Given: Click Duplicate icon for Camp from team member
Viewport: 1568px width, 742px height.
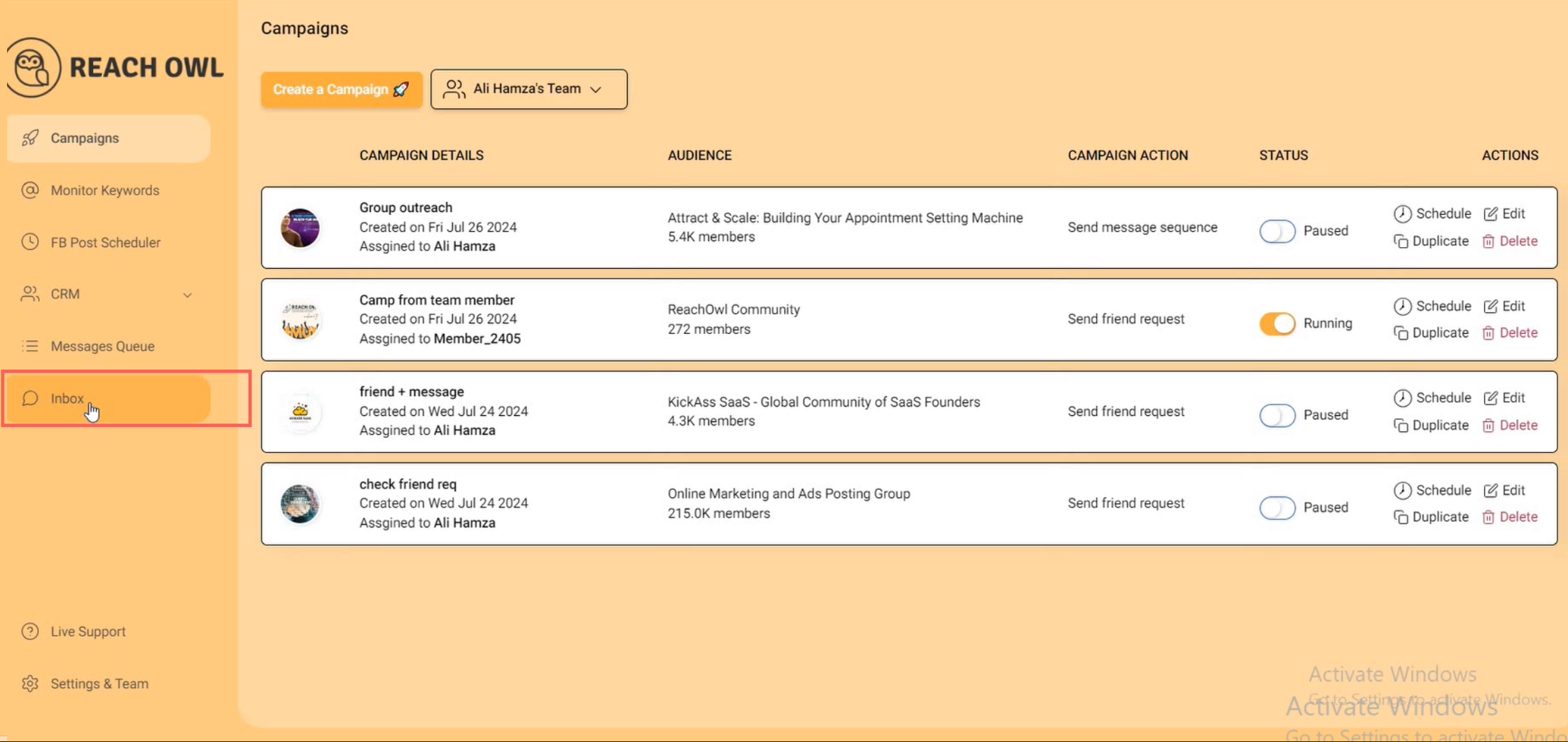Looking at the screenshot, I should (1401, 332).
